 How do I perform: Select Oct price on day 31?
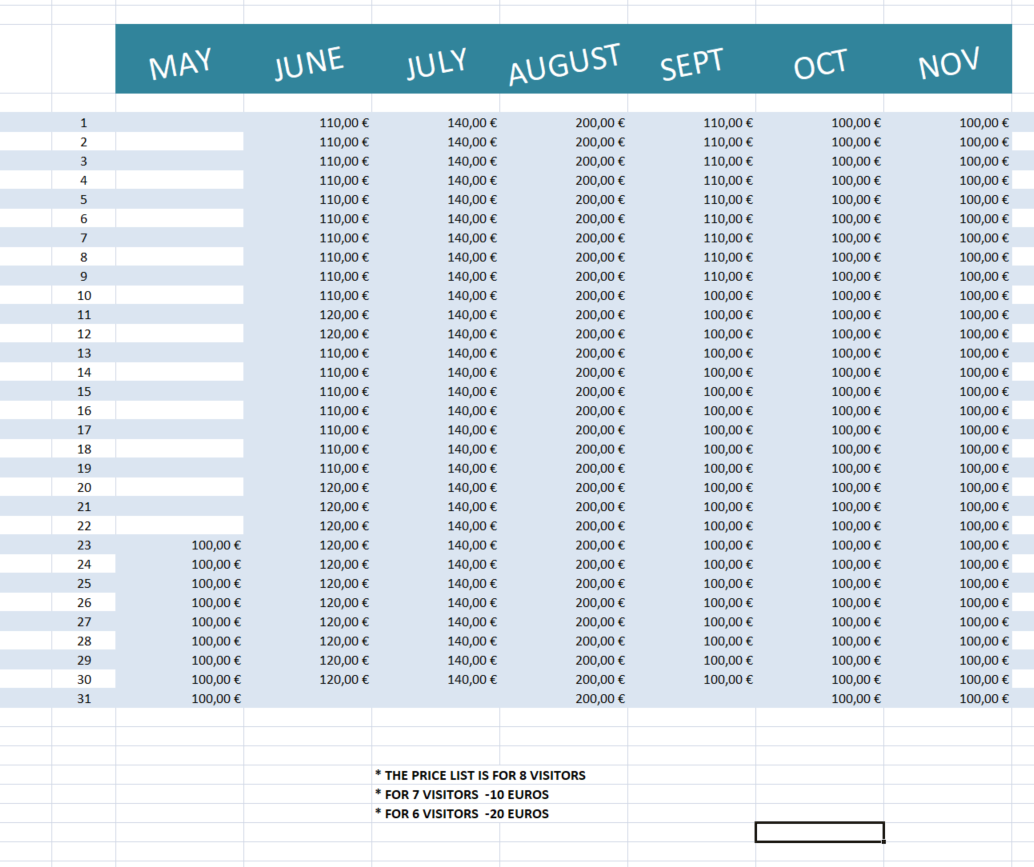[x=856, y=699]
